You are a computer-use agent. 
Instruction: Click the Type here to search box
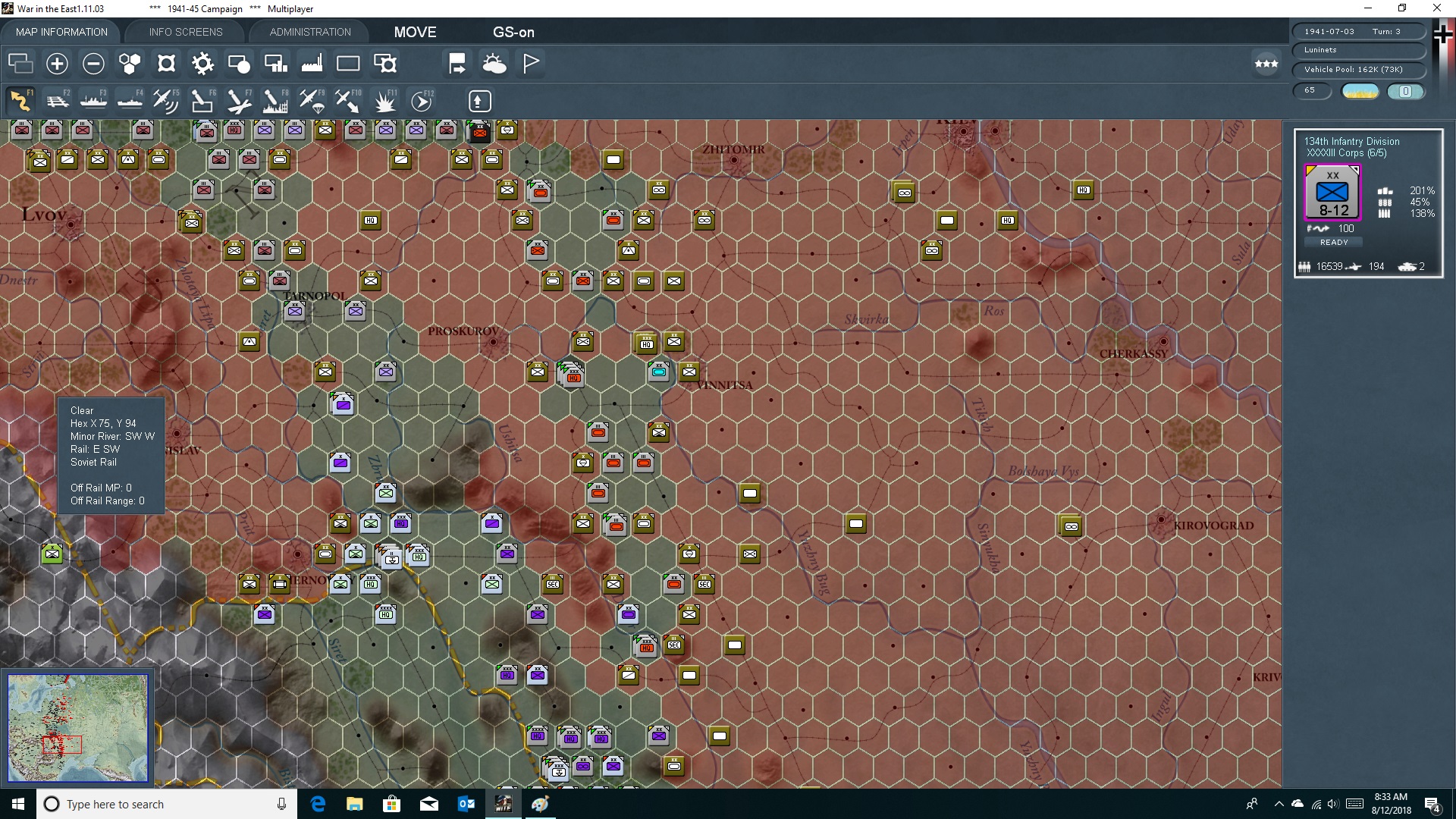[167, 804]
